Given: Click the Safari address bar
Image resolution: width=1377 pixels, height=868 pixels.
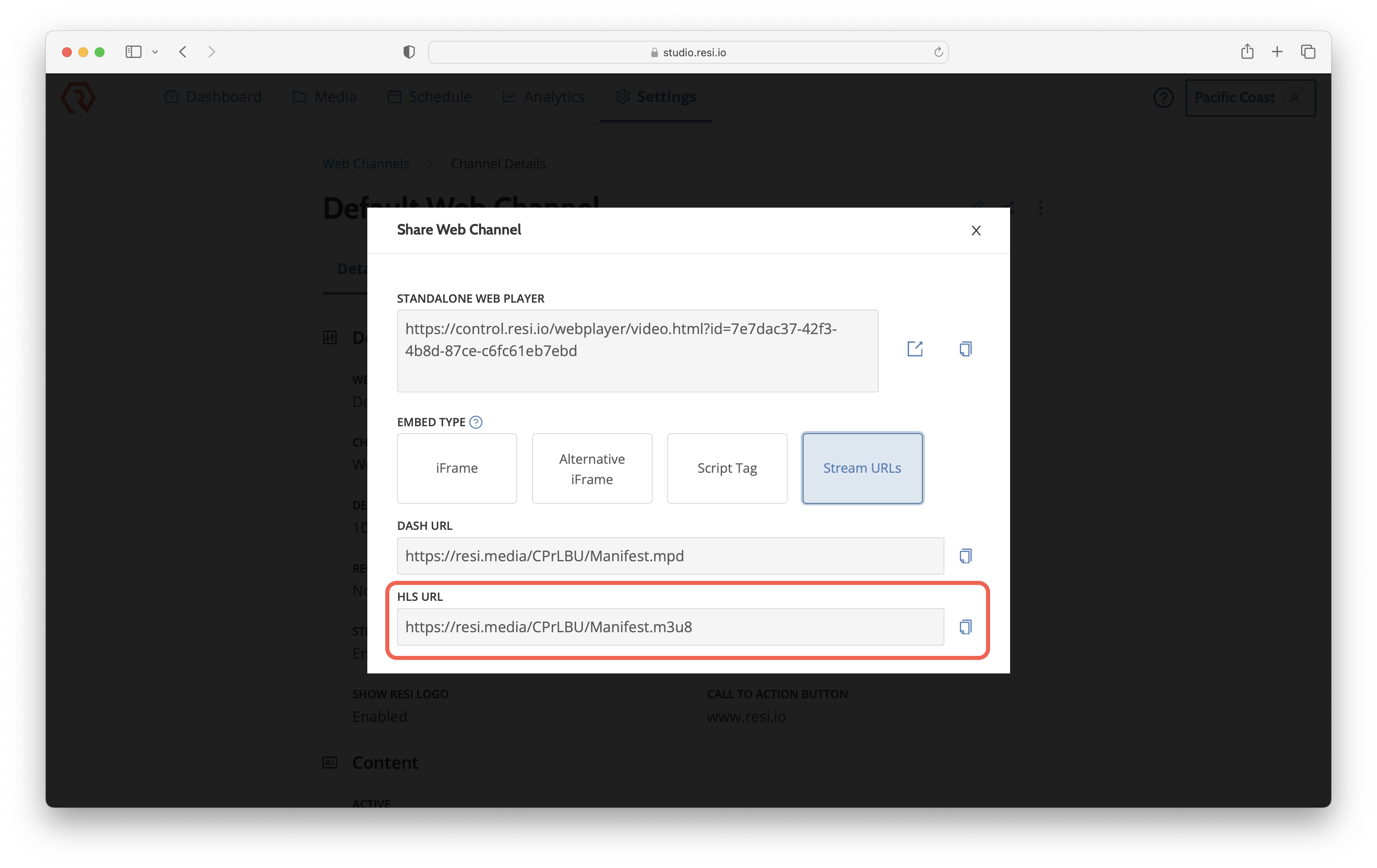Looking at the screenshot, I should pos(688,52).
